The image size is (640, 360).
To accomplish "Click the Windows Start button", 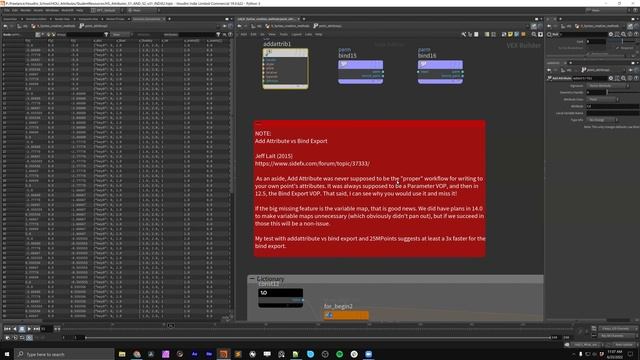I will 7,354.
